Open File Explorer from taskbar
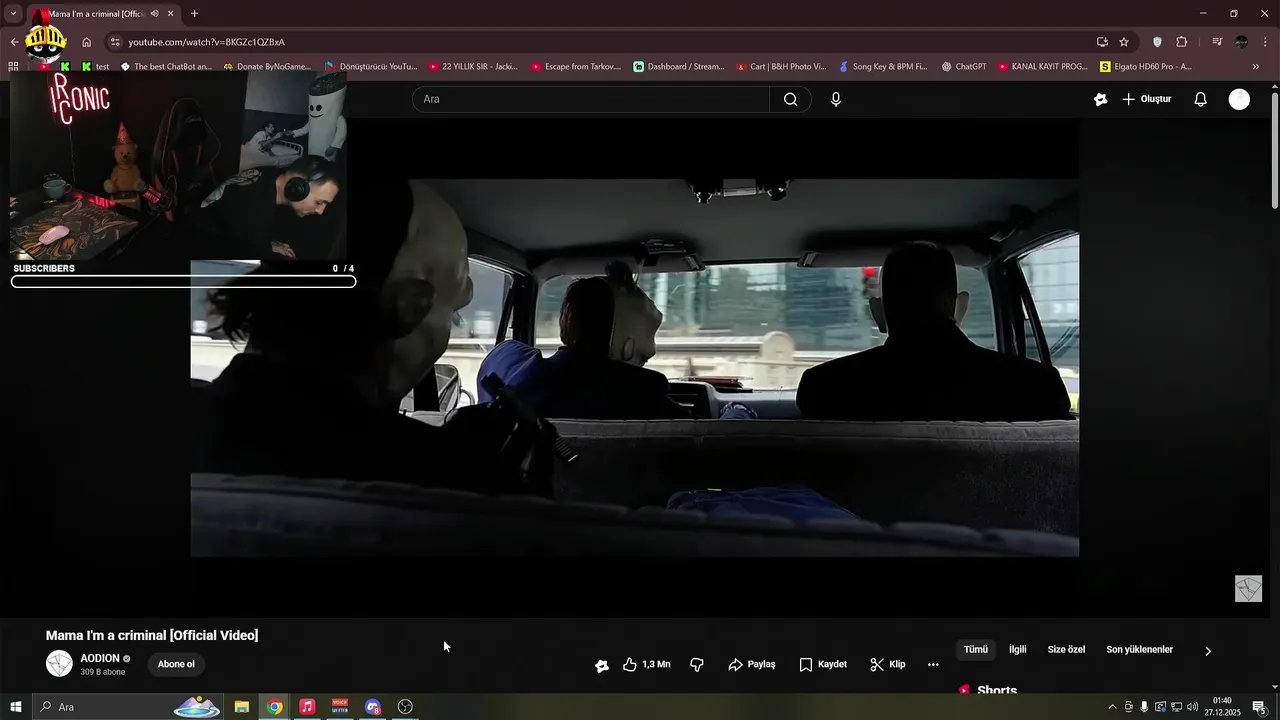Viewport: 1280px width, 720px height. (242, 707)
